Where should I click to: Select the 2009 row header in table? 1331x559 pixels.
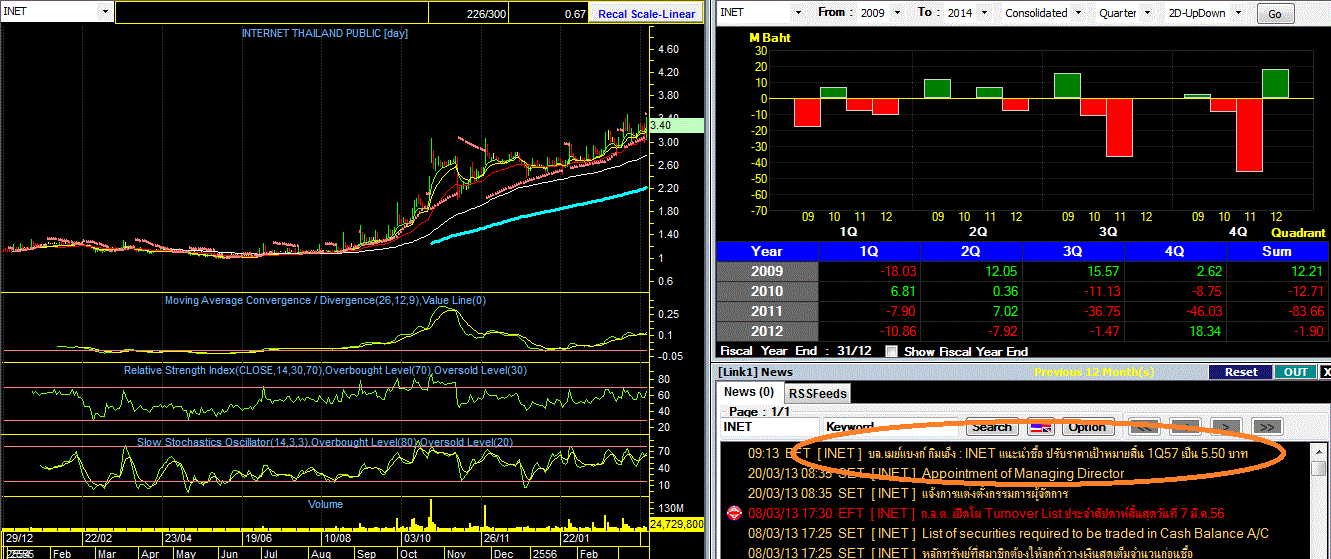(767, 271)
